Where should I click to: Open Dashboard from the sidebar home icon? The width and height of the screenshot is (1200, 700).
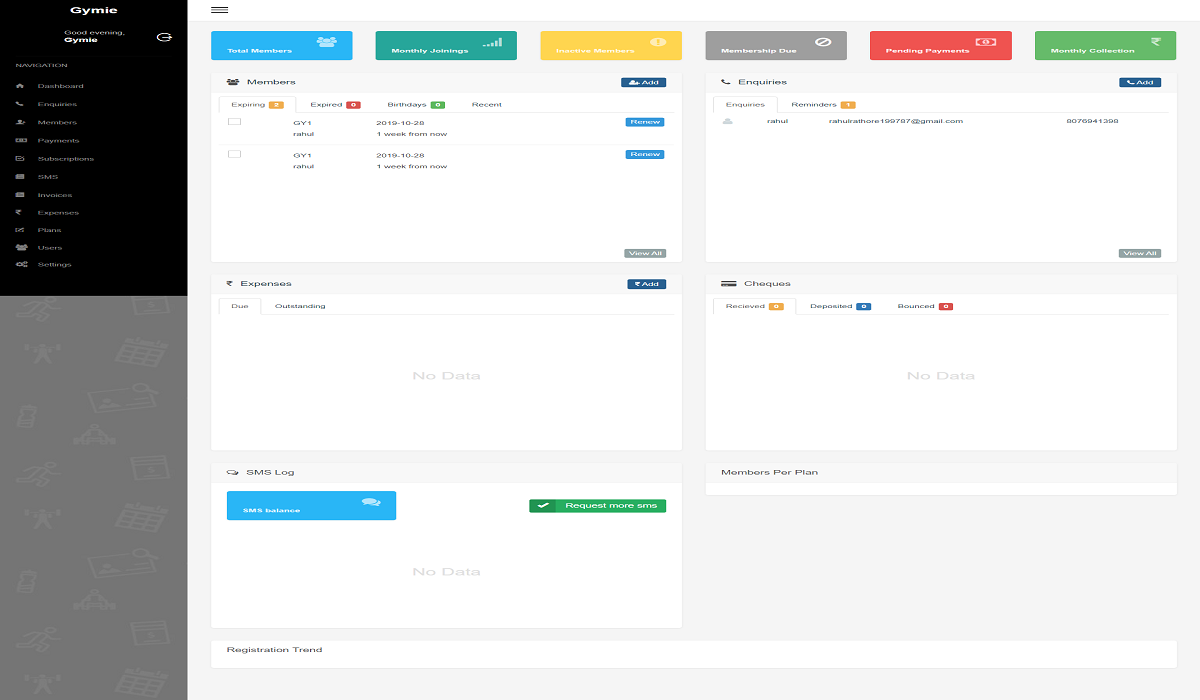tap(20, 86)
